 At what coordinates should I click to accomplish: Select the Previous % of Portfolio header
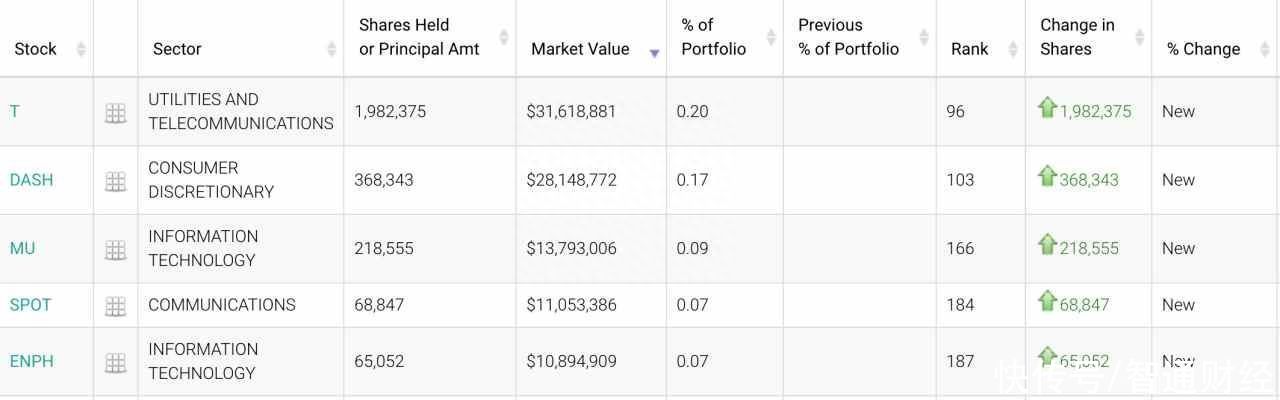[848, 37]
